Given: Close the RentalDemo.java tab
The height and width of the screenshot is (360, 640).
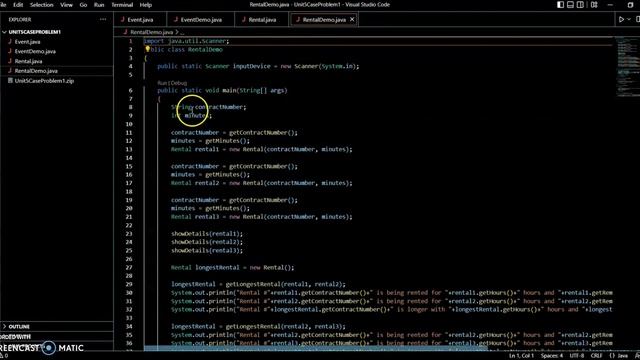Looking at the screenshot, I should [352, 19].
